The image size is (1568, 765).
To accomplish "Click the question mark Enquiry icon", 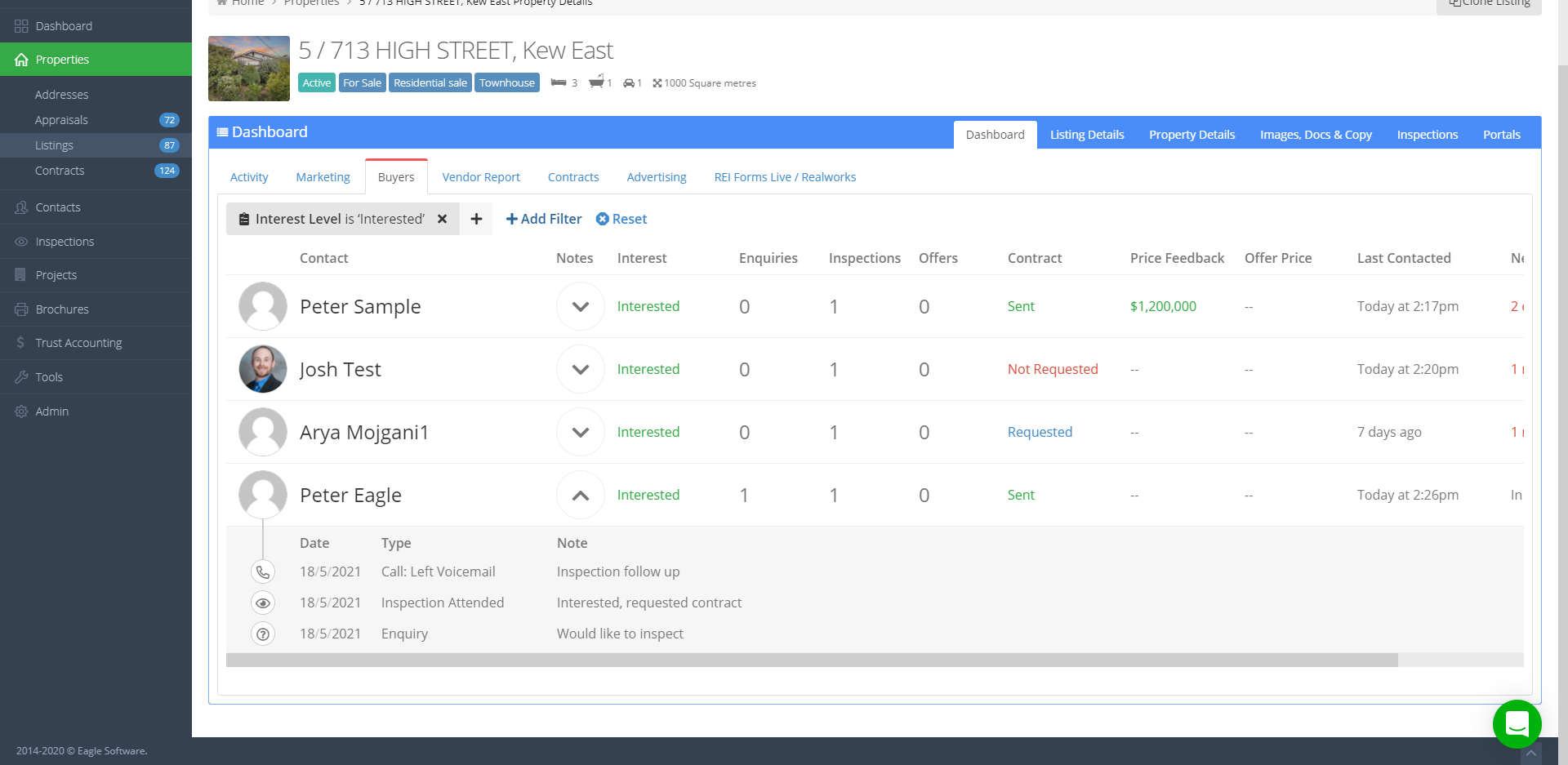I will click(x=263, y=634).
